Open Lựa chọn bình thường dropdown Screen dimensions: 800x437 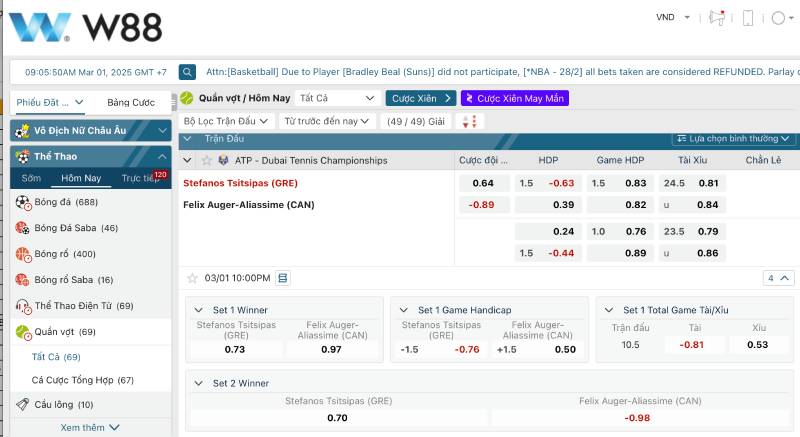point(733,139)
